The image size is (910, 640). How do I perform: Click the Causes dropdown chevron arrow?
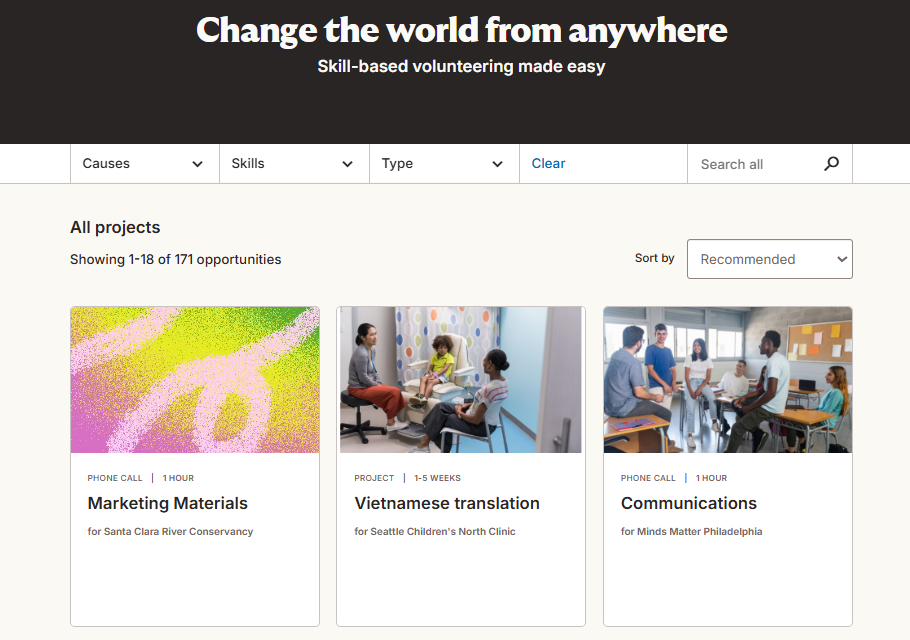point(198,165)
